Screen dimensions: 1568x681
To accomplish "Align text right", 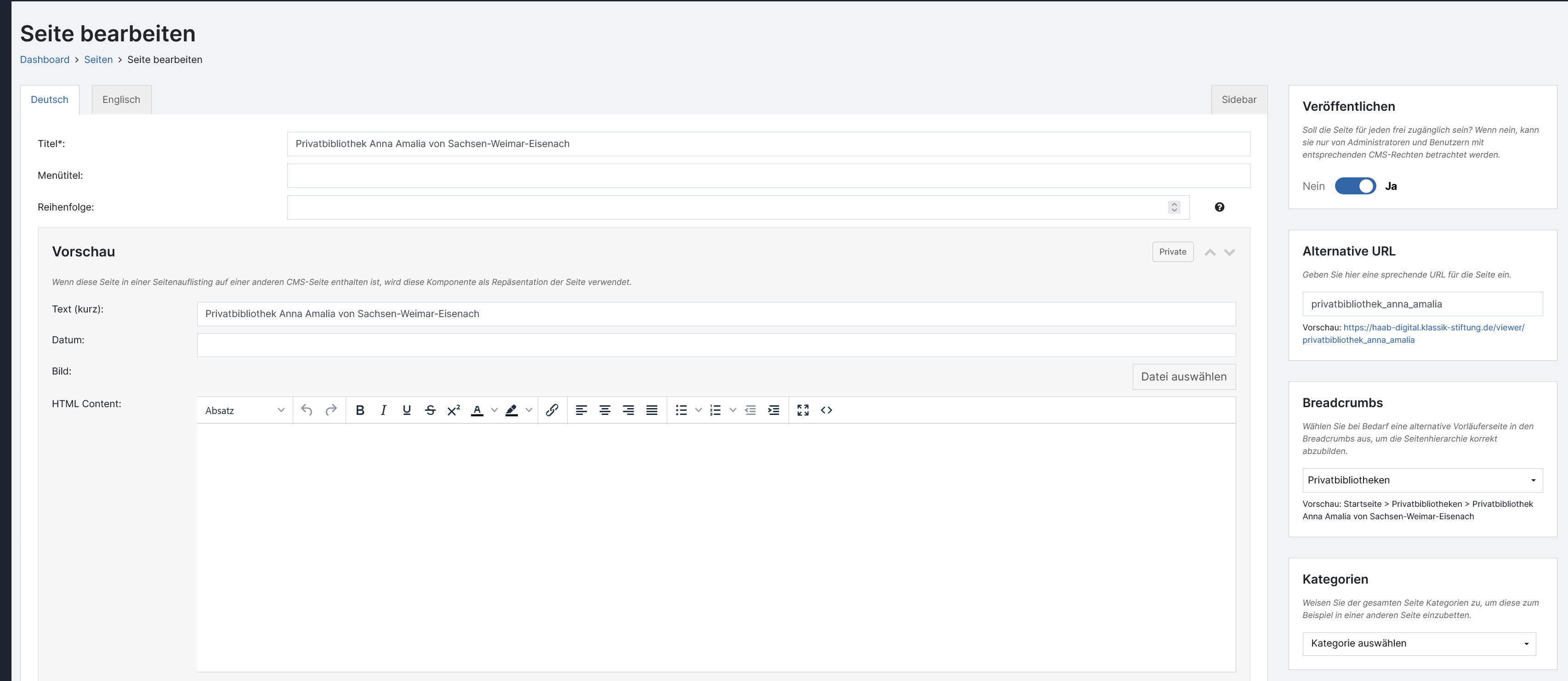I will [628, 410].
